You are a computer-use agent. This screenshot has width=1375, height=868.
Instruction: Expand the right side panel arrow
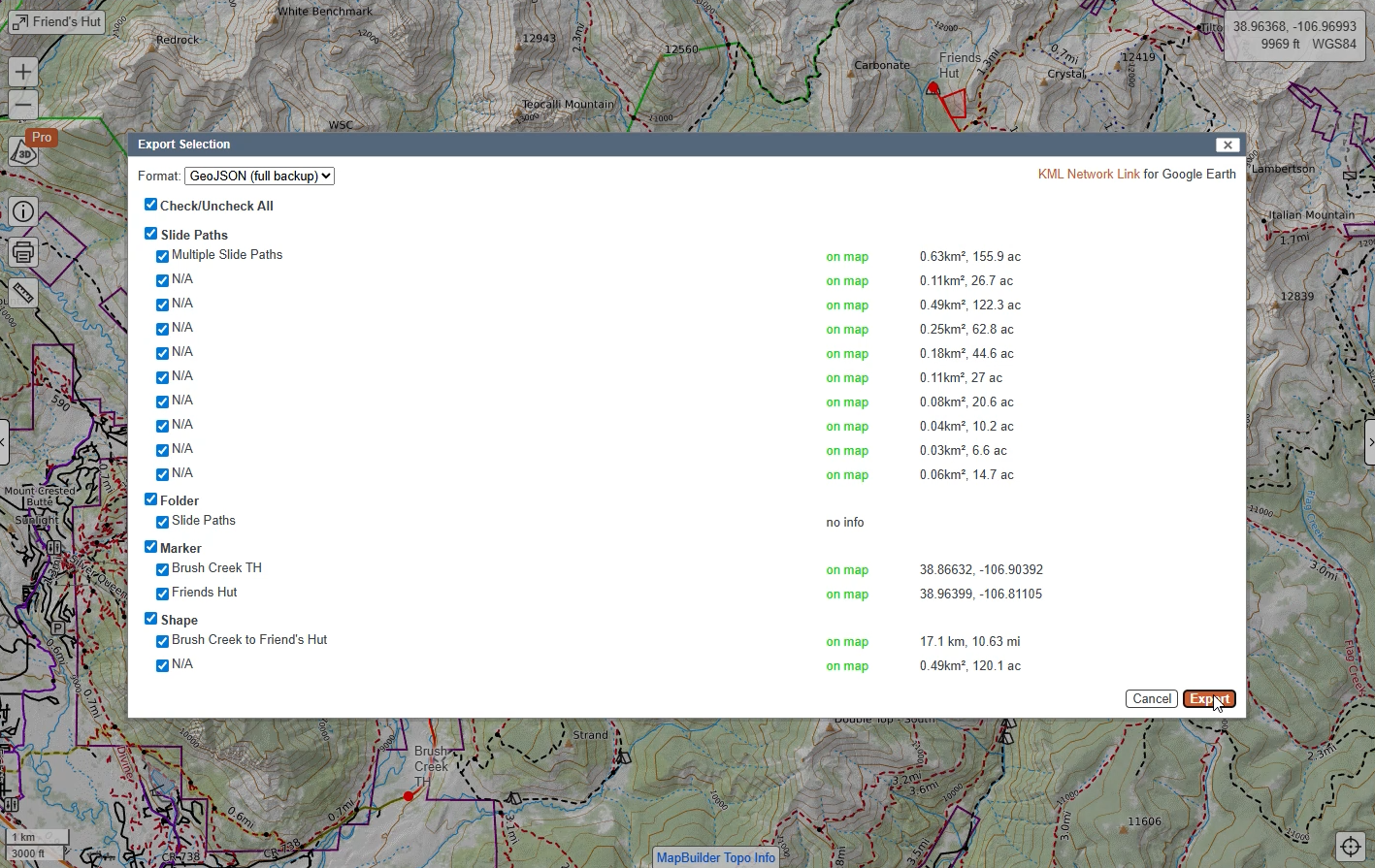[1370, 443]
